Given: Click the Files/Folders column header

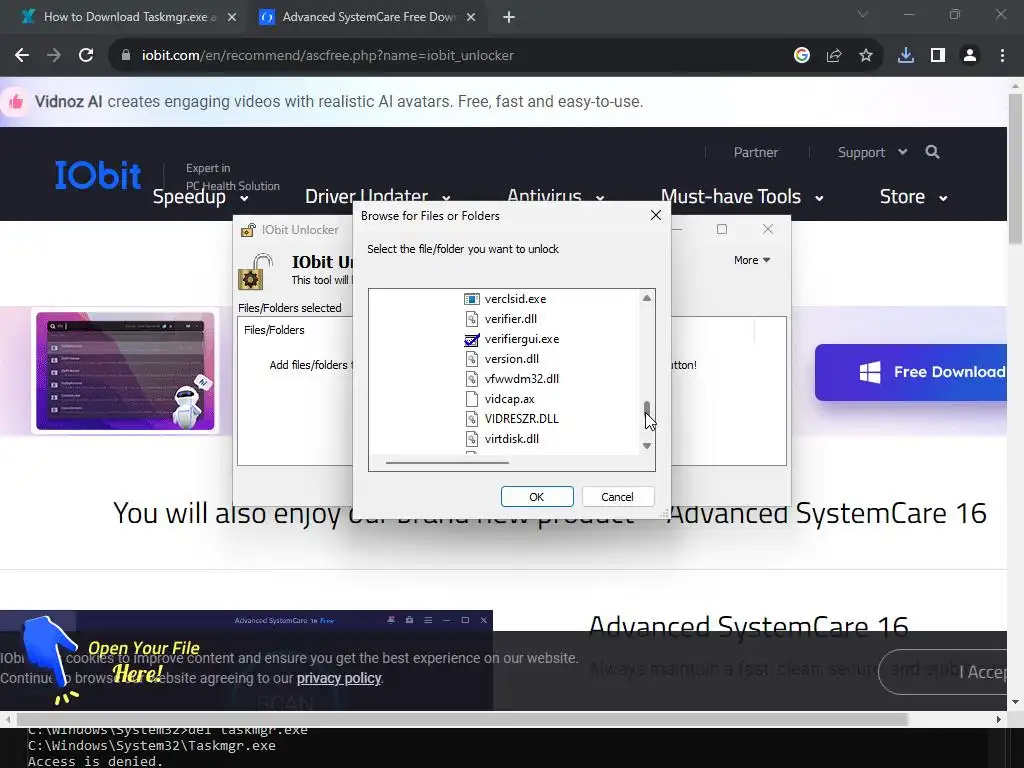Looking at the screenshot, I should [x=274, y=330].
